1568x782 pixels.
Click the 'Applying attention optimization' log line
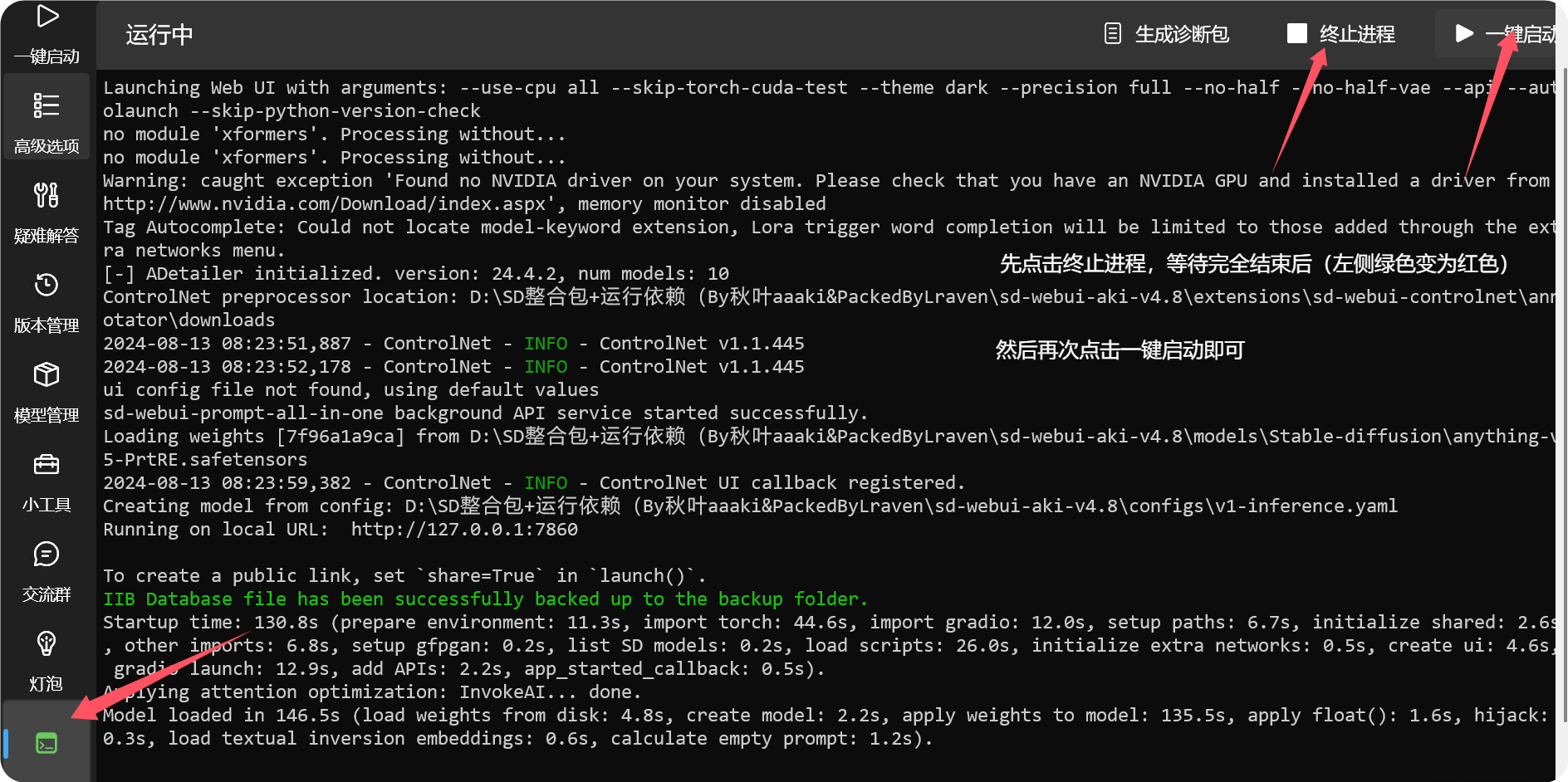[x=372, y=692]
